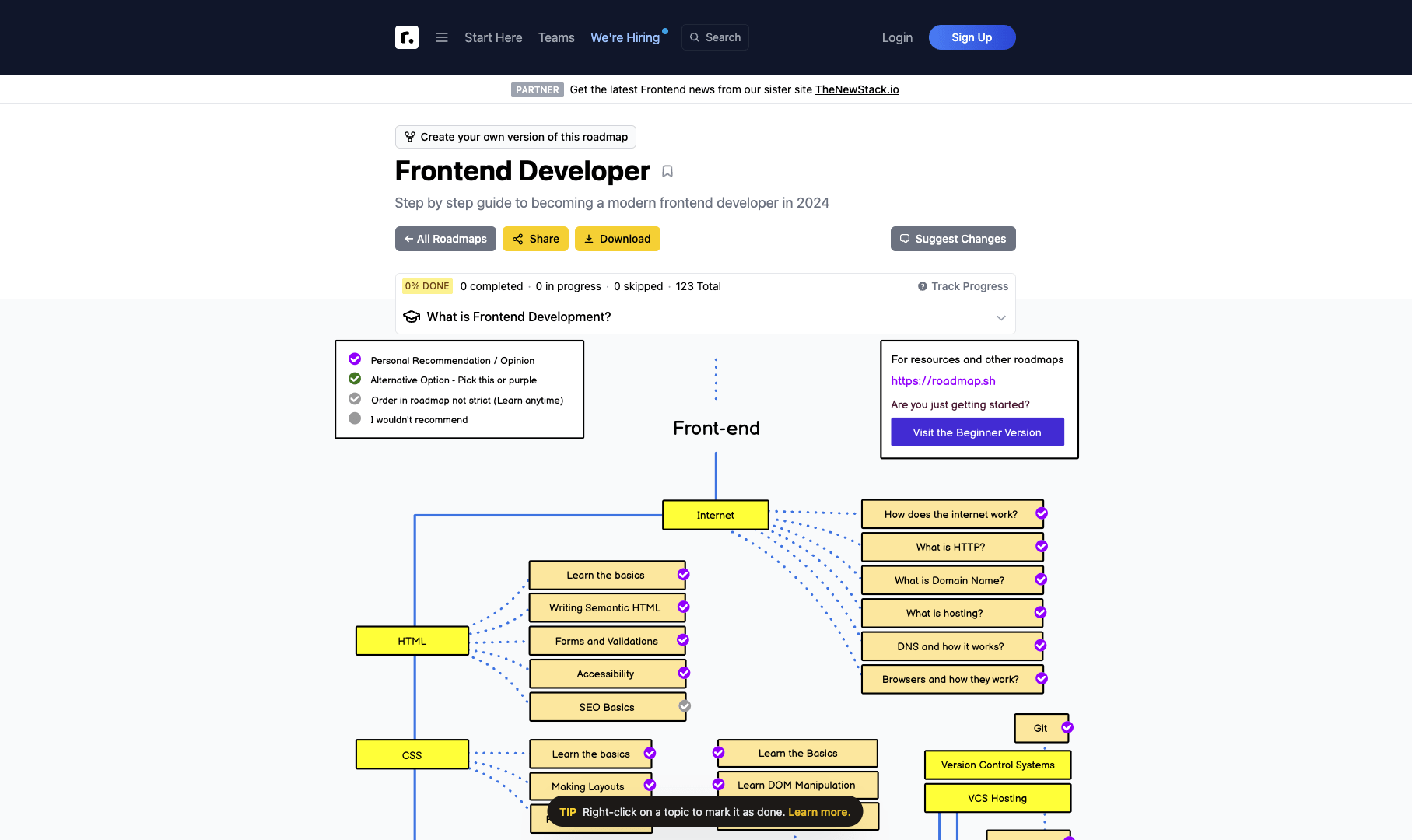Click the search magnifier icon
The image size is (1412, 840).
[x=695, y=37]
